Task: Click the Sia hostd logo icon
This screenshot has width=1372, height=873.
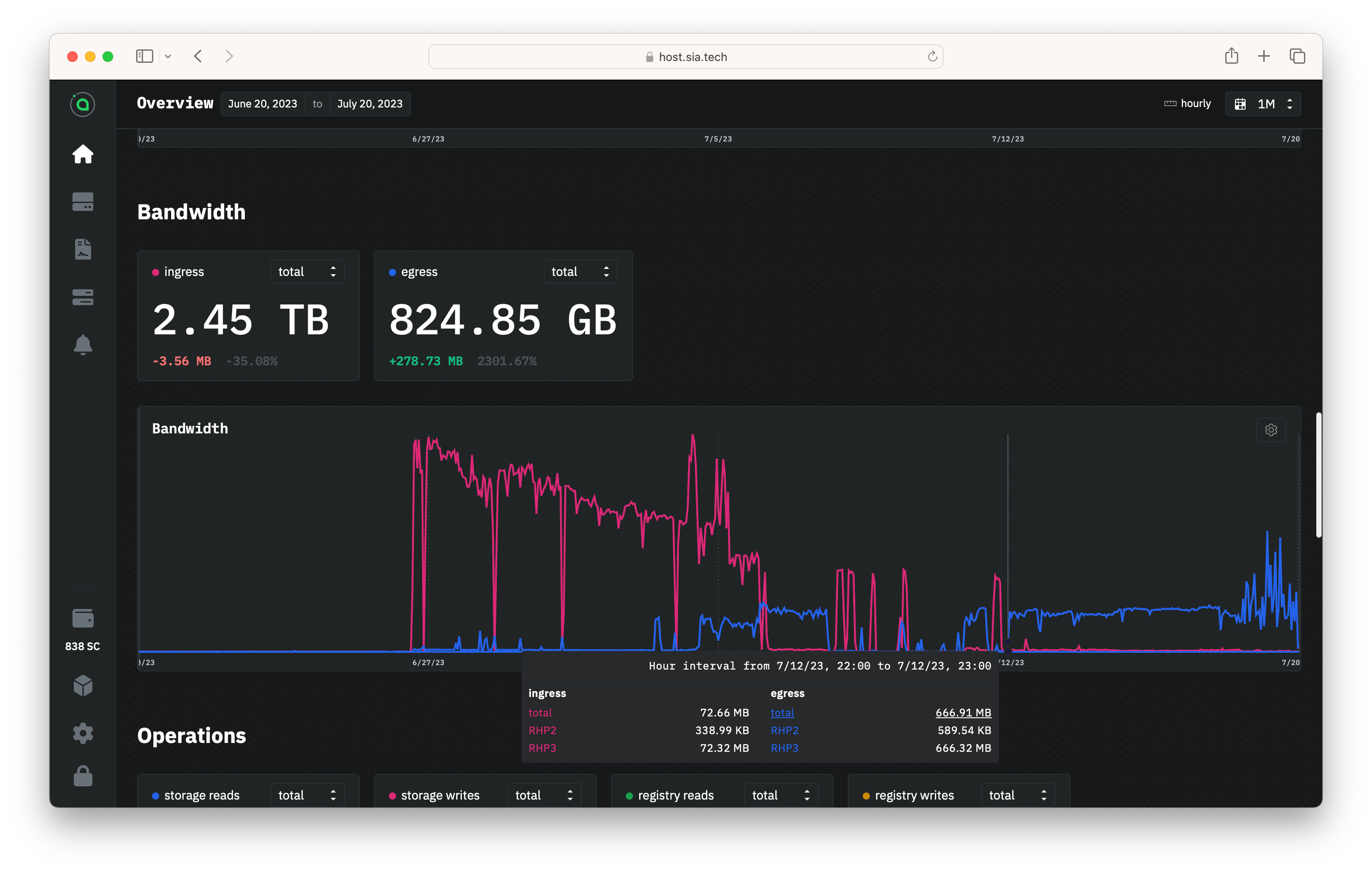Action: click(83, 104)
